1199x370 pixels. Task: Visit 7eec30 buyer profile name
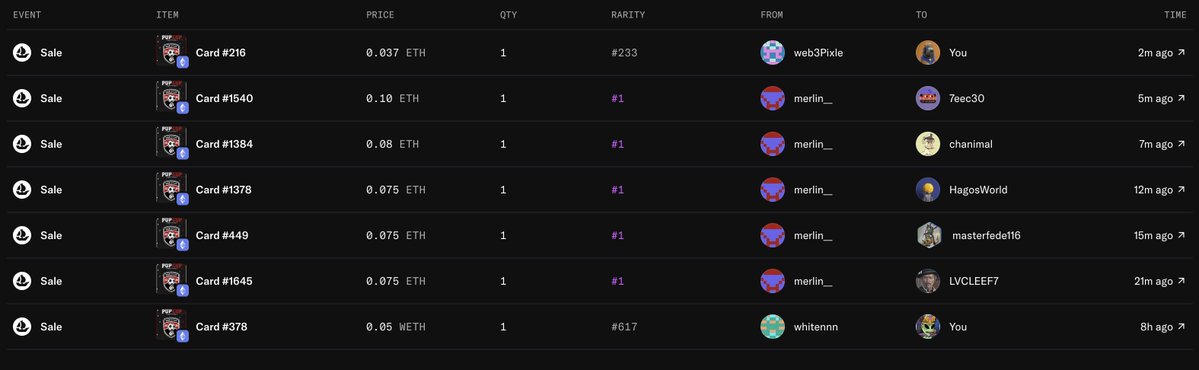click(x=967, y=99)
